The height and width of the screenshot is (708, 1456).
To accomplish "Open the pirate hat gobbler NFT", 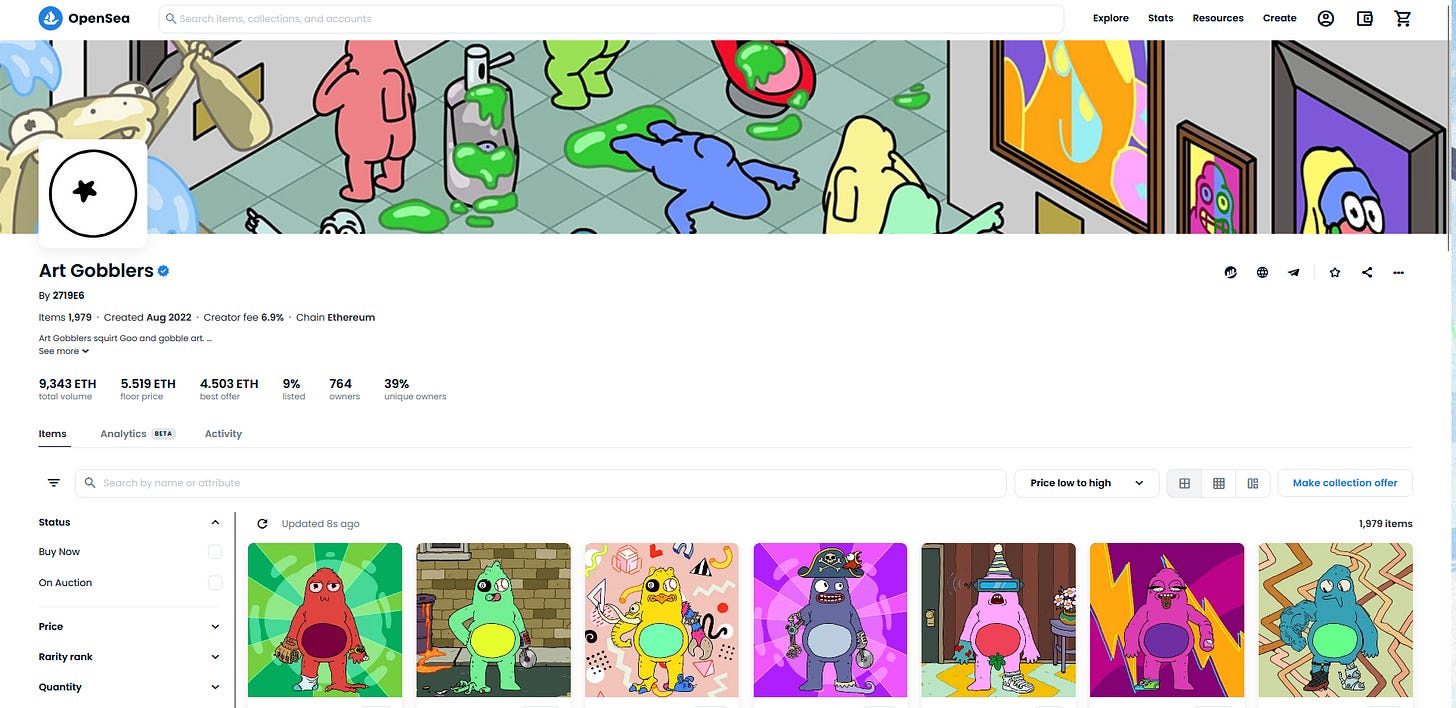I will point(830,620).
